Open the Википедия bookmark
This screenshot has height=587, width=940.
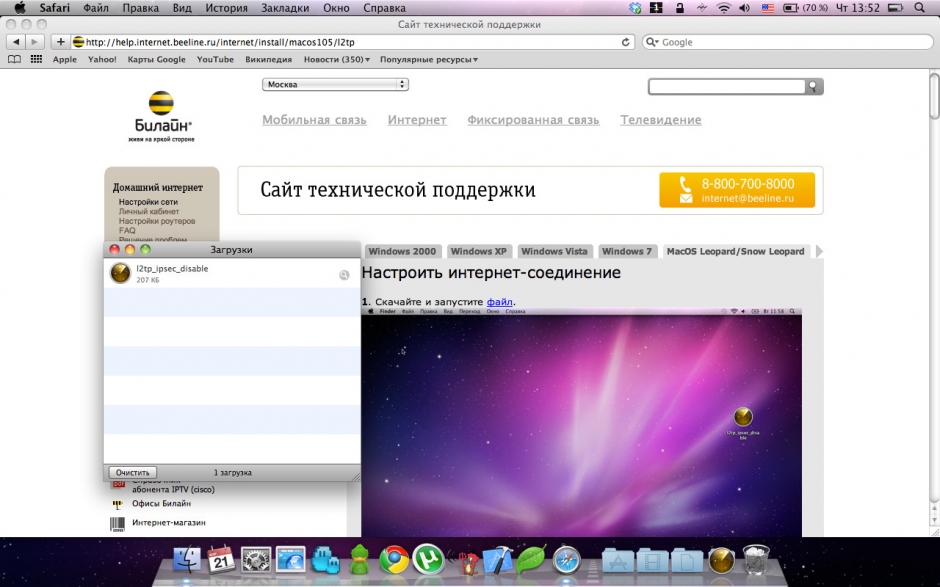tap(268, 59)
